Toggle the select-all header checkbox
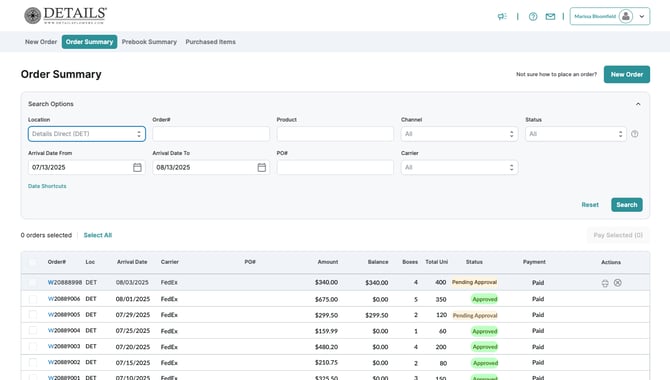Image resolution: width=670 pixels, height=380 pixels. 32,262
